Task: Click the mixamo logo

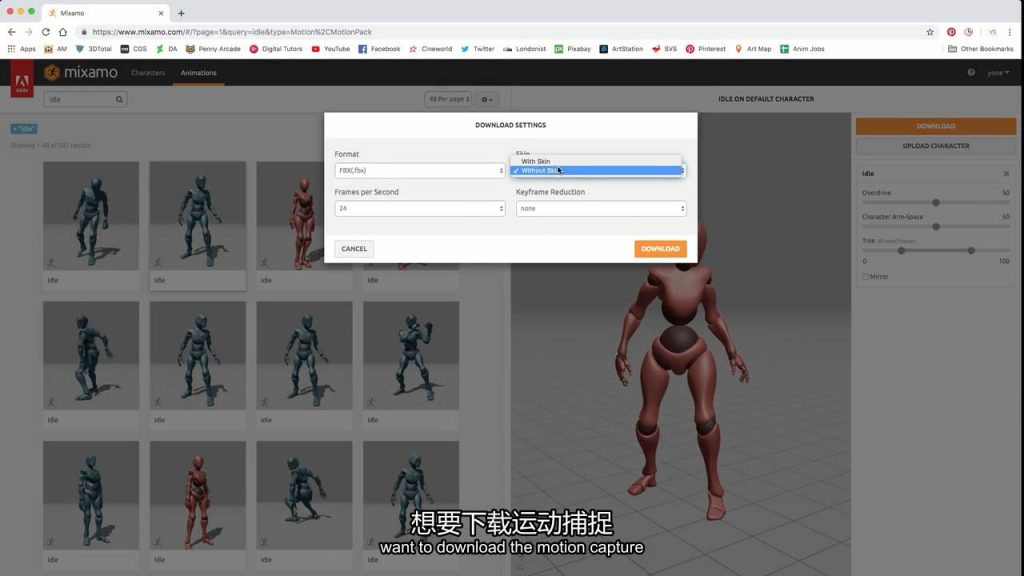Action: [81, 72]
